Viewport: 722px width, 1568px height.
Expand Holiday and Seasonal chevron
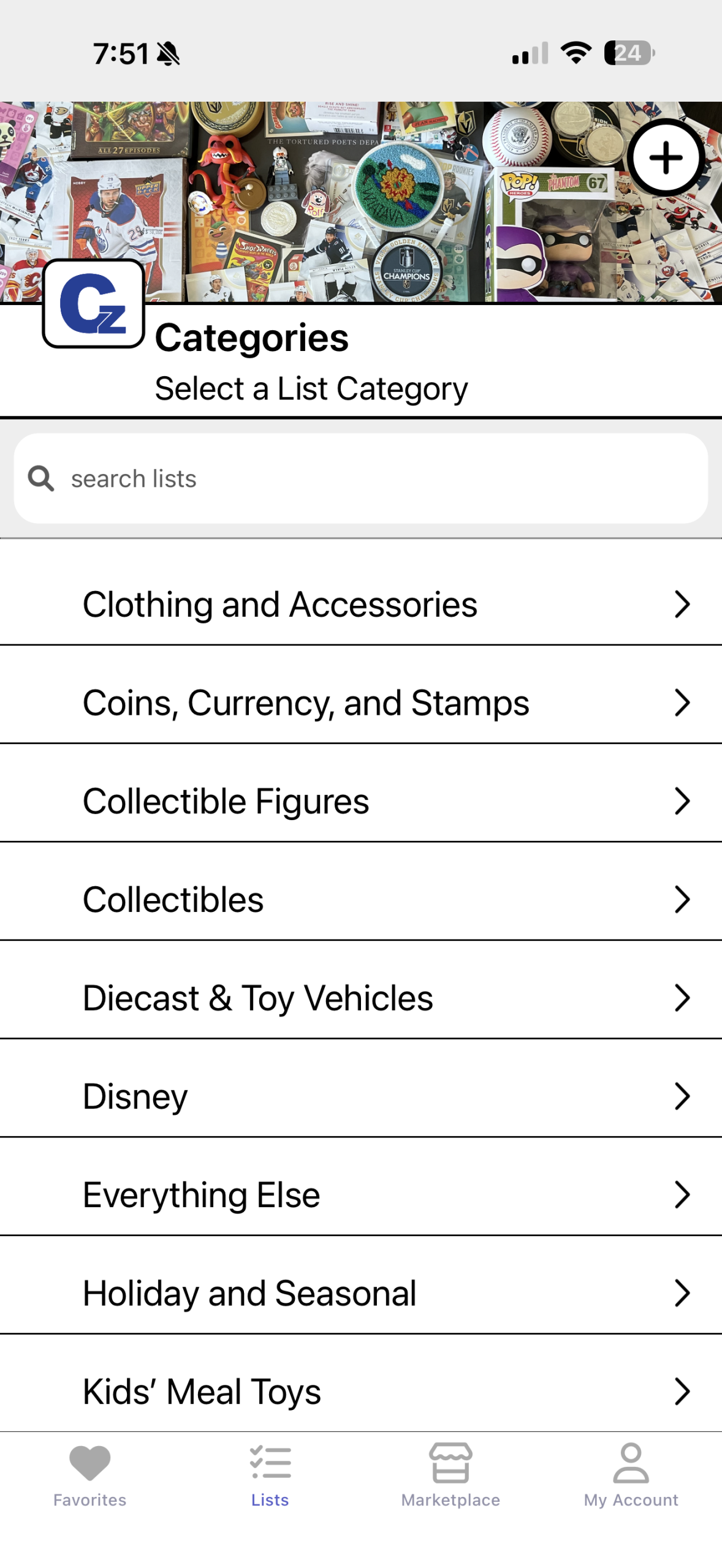(x=682, y=1293)
